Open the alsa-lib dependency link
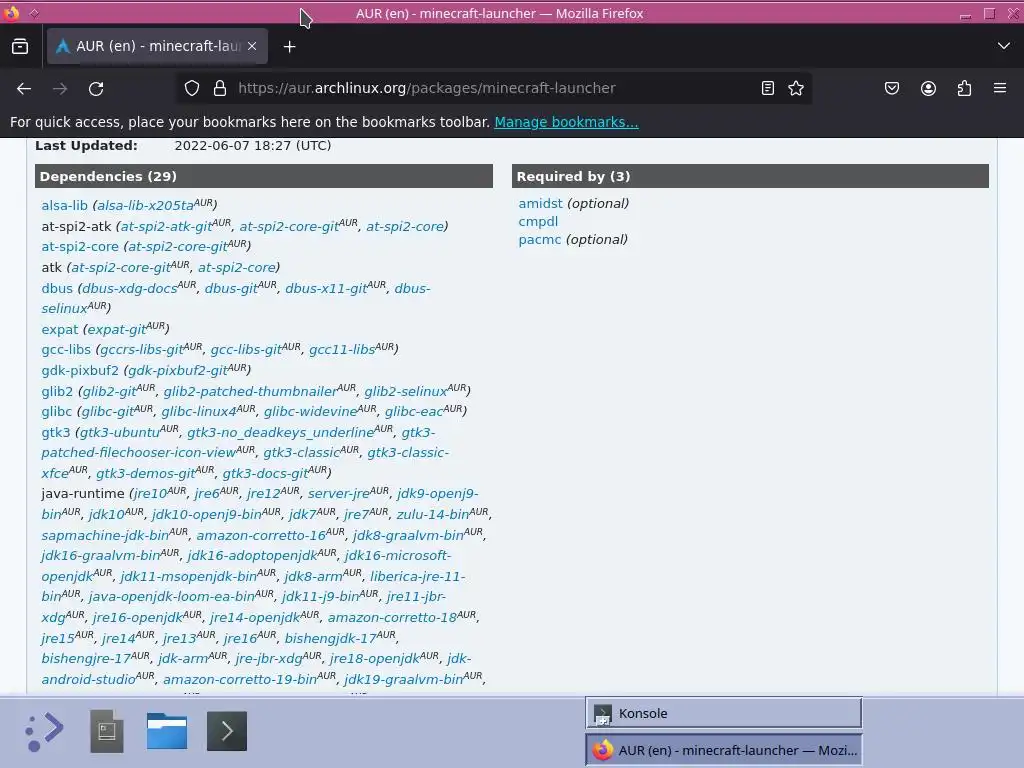 [x=64, y=205]
